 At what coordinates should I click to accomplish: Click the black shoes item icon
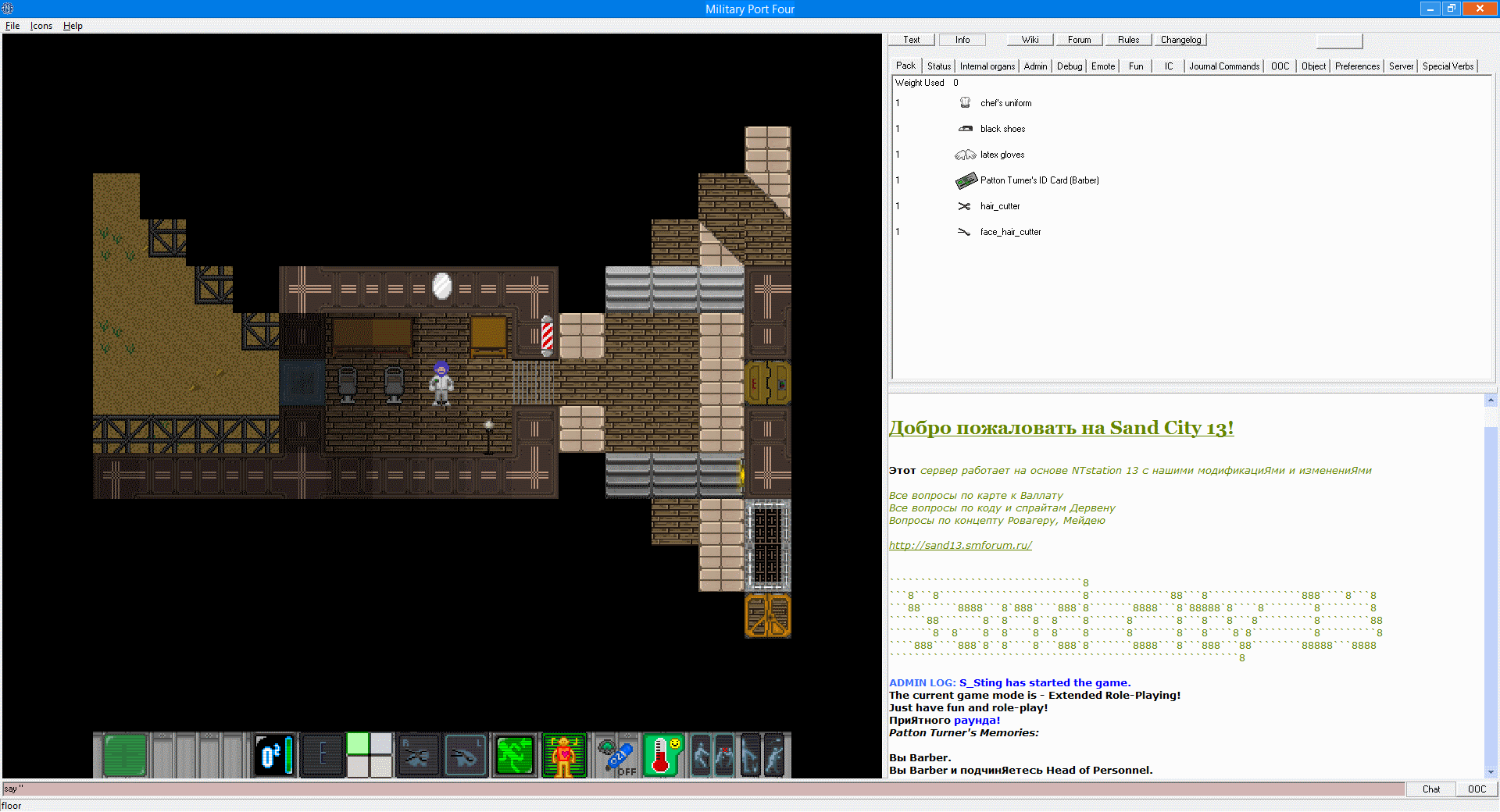[x=966, y=129]
